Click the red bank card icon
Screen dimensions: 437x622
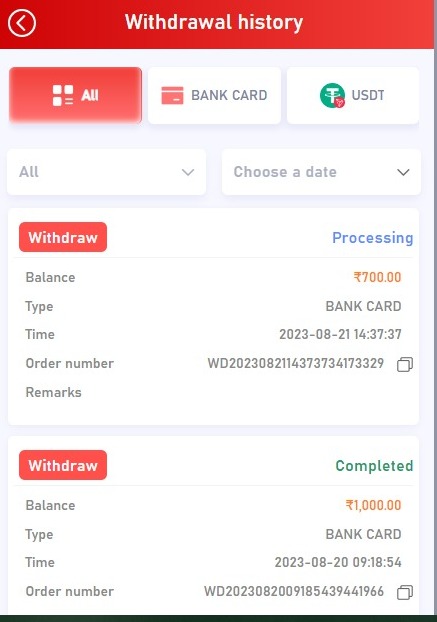[x=172, y=95]
